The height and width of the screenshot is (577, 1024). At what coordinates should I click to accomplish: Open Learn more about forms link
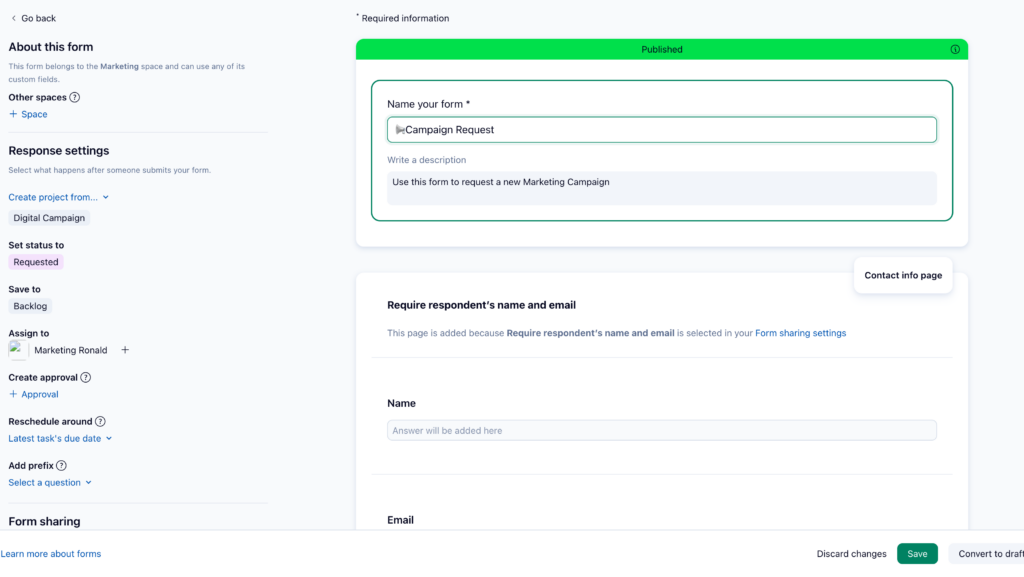[51, 554]
